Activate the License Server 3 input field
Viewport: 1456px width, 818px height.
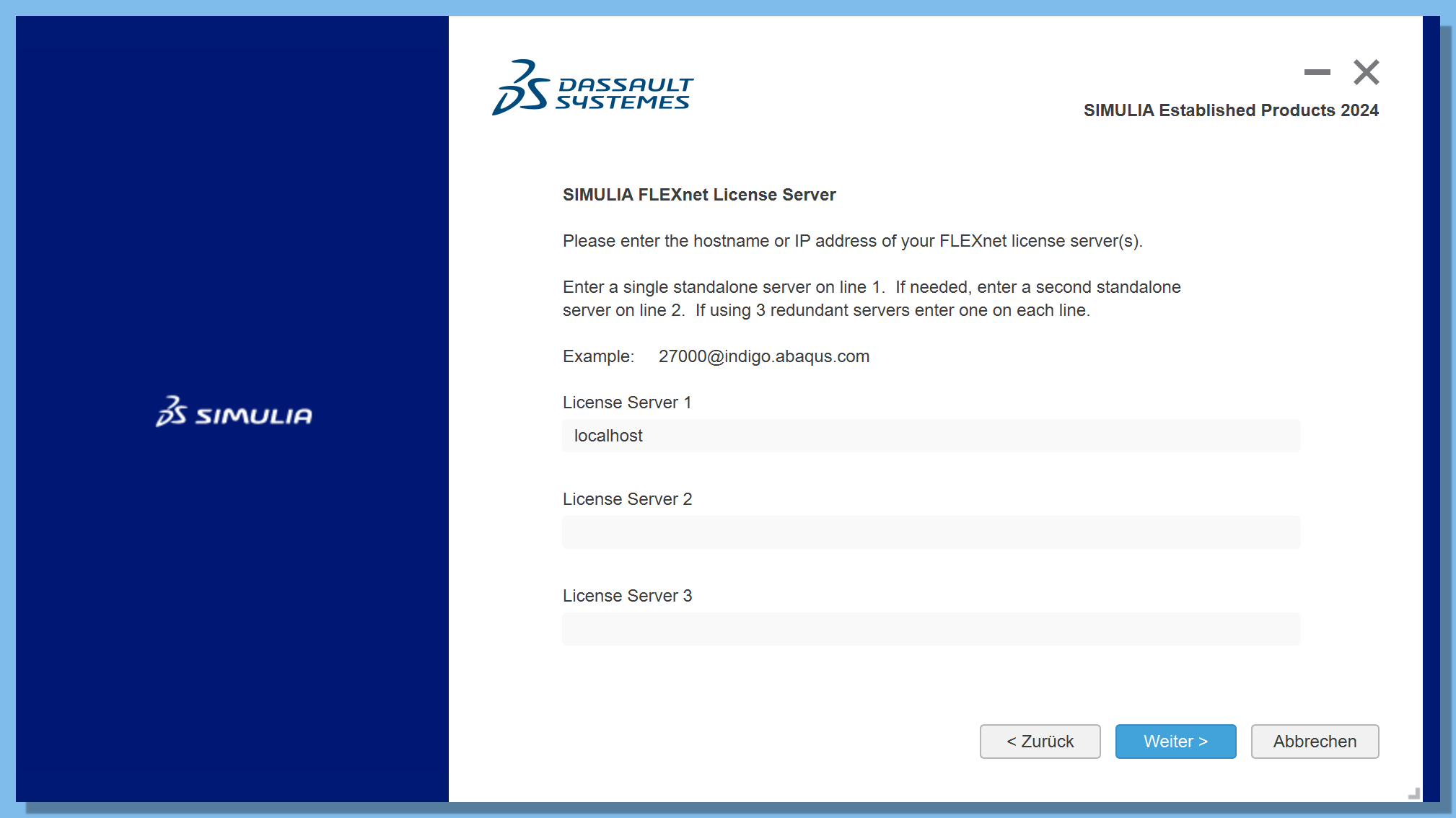tap(931, 629)
